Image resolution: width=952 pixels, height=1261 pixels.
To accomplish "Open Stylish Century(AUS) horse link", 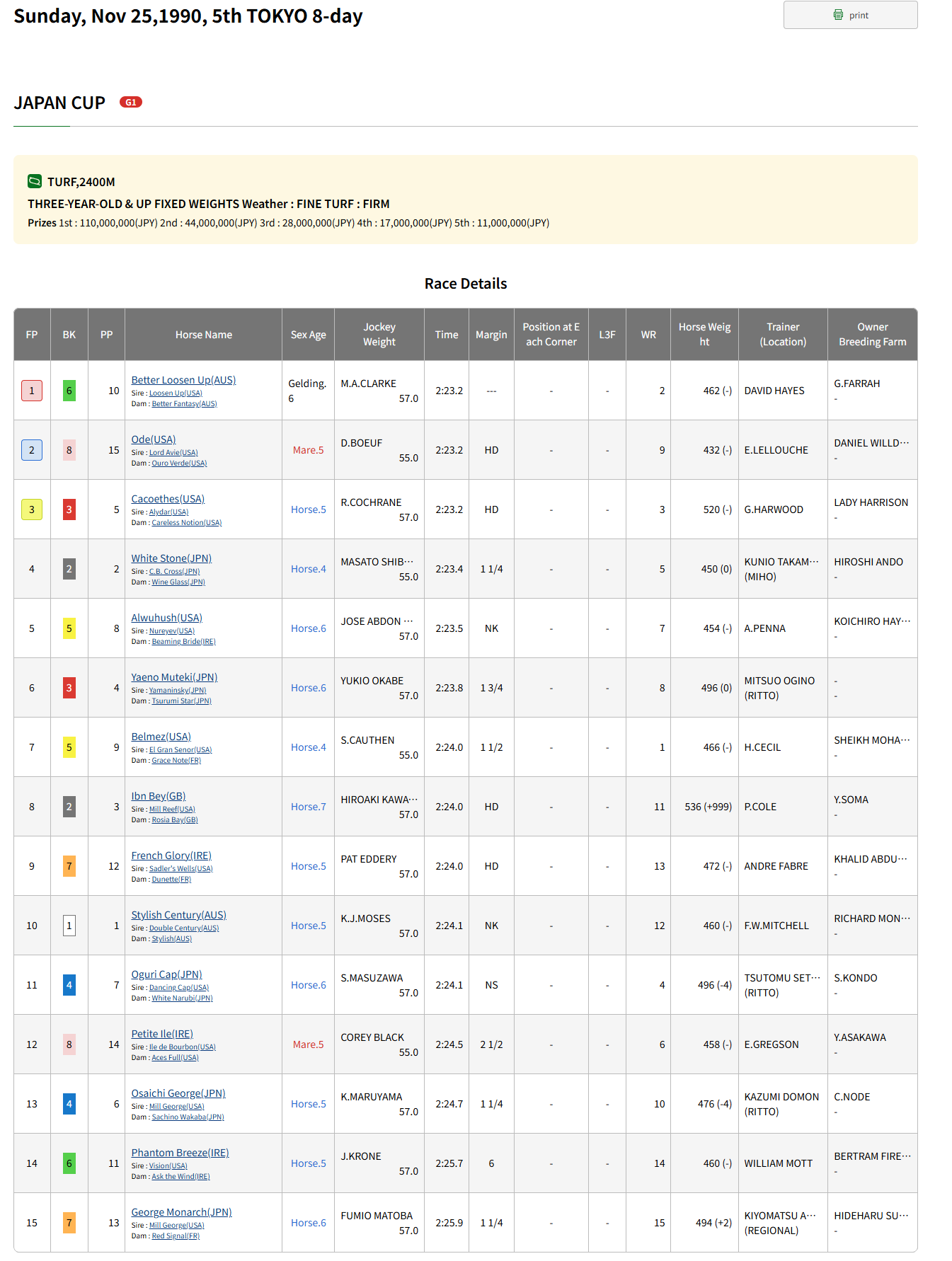I will [178, 915].
